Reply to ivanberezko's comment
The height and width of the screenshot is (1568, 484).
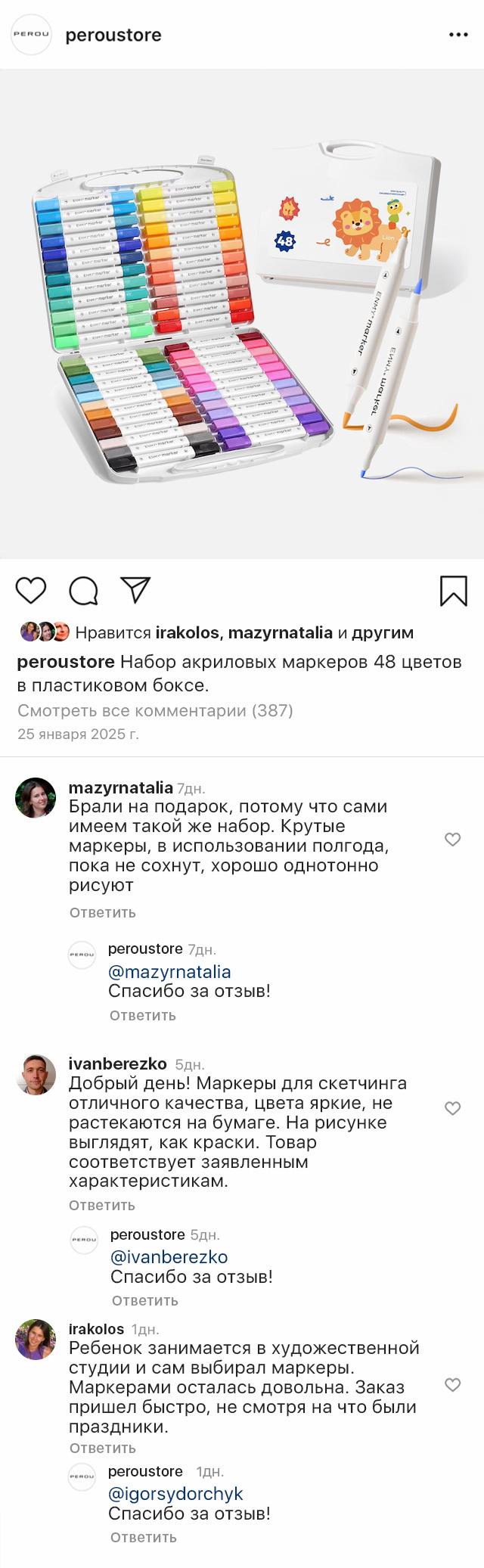pyautogui.click(x=102, y=1205)
